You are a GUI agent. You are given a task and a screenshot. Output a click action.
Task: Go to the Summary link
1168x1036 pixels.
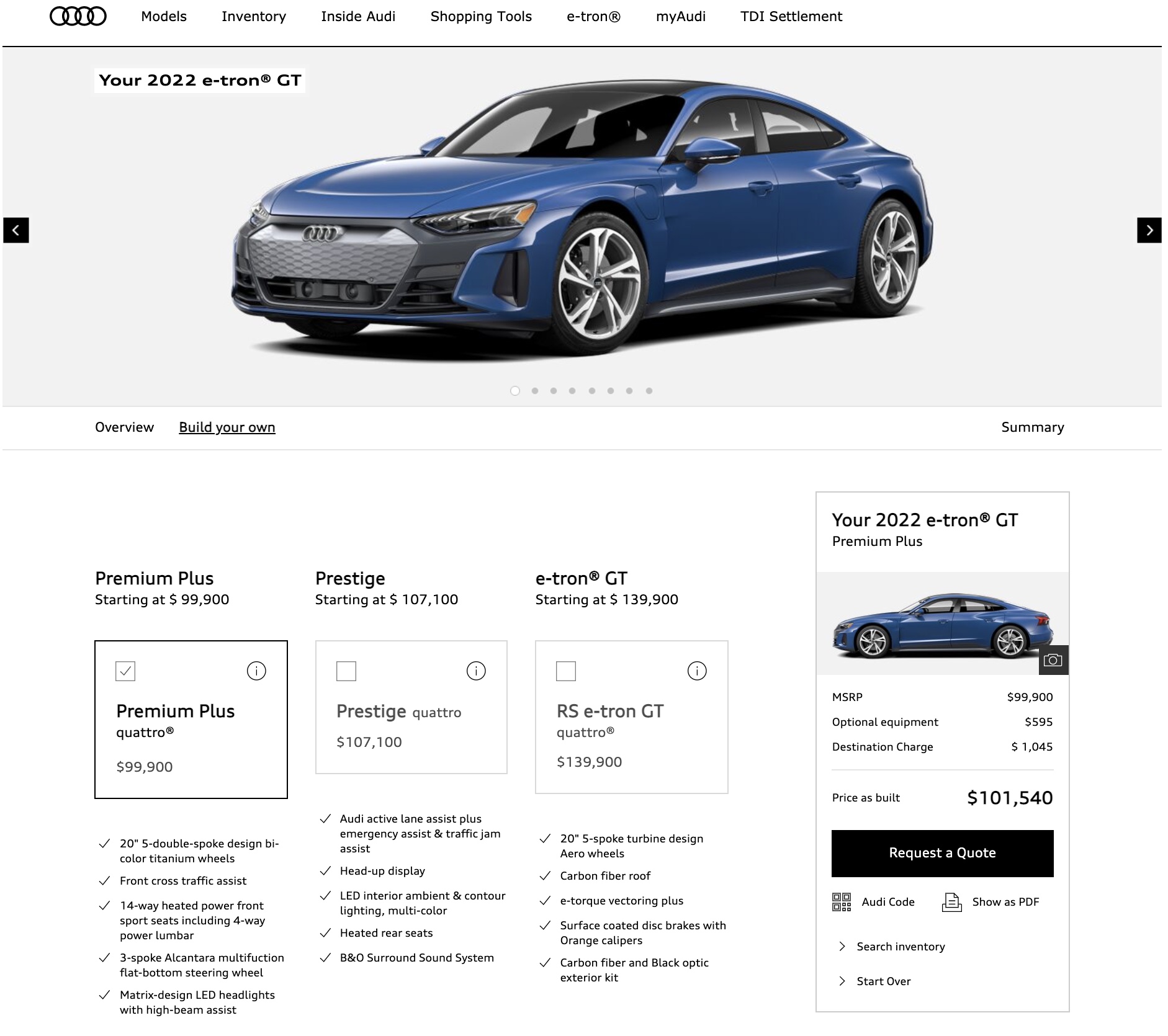1032,427
